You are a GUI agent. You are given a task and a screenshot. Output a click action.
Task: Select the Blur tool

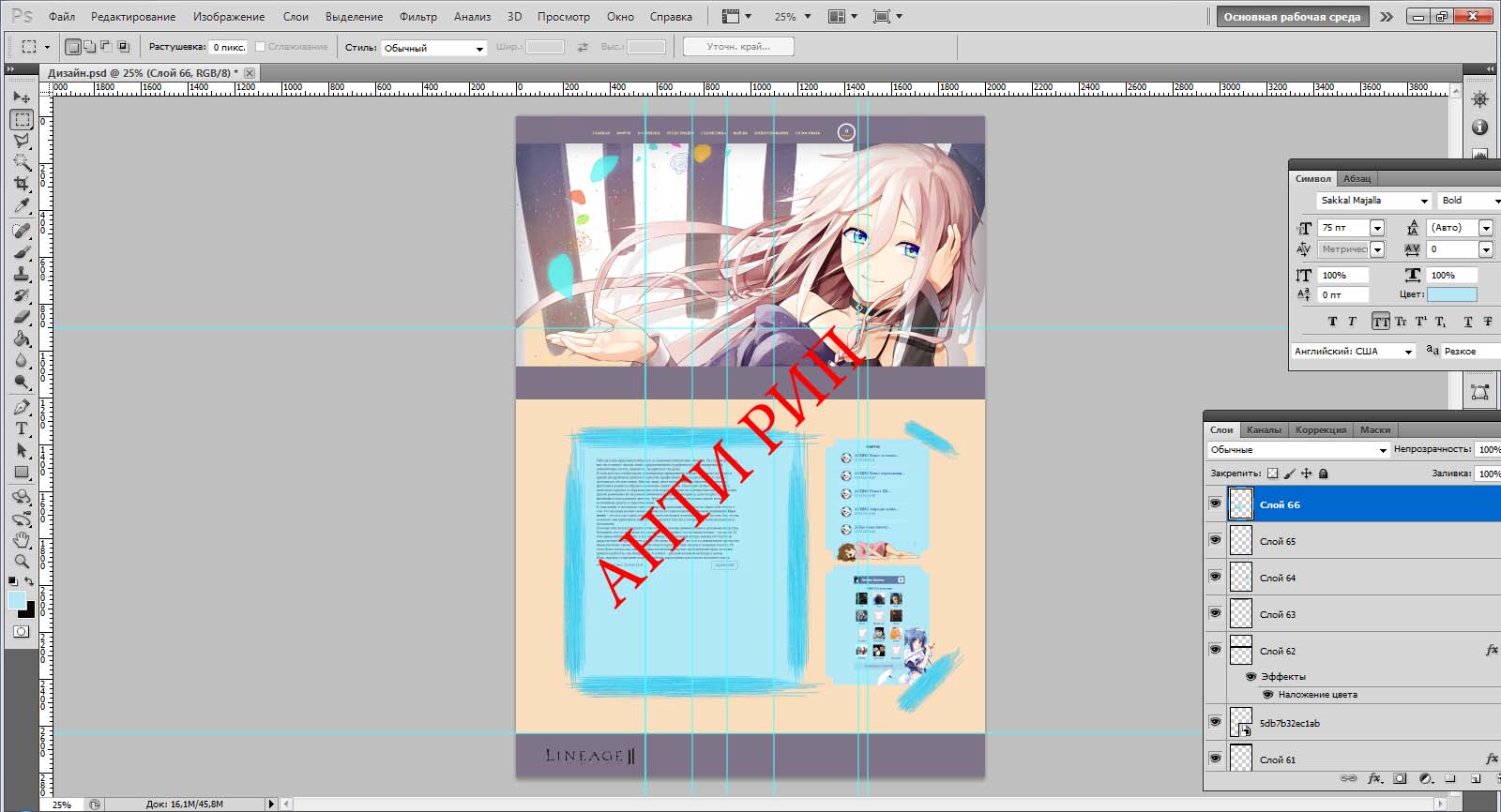coord(22,360)
